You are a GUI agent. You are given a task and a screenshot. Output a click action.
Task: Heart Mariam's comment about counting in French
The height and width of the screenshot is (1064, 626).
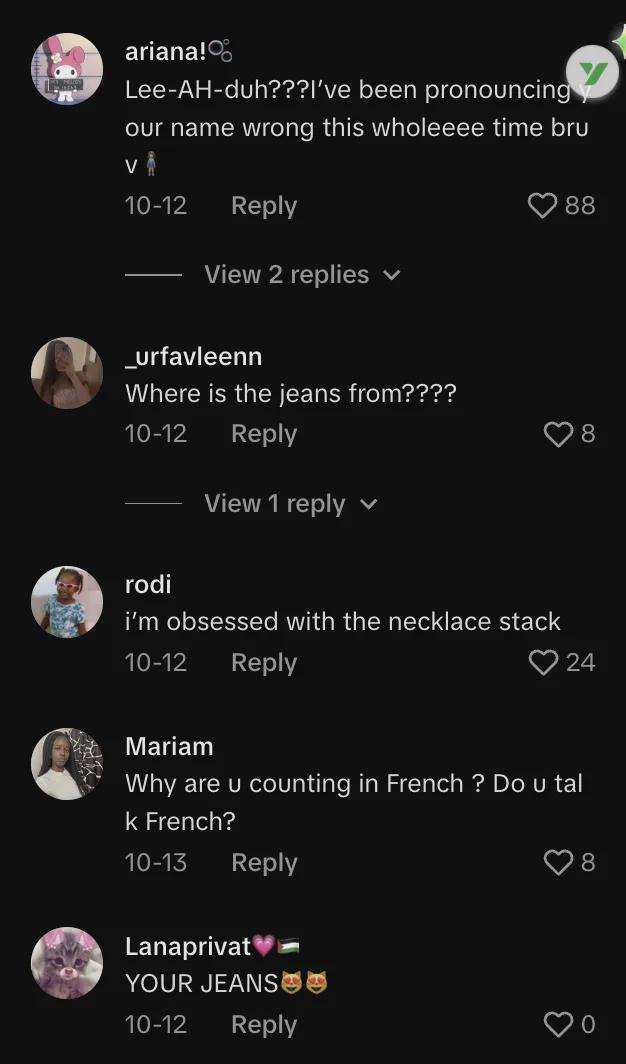tap(557, 863)
